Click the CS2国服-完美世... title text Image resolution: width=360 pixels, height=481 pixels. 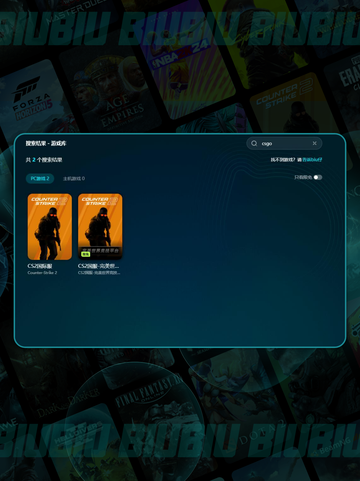click(x=98, y=266)
